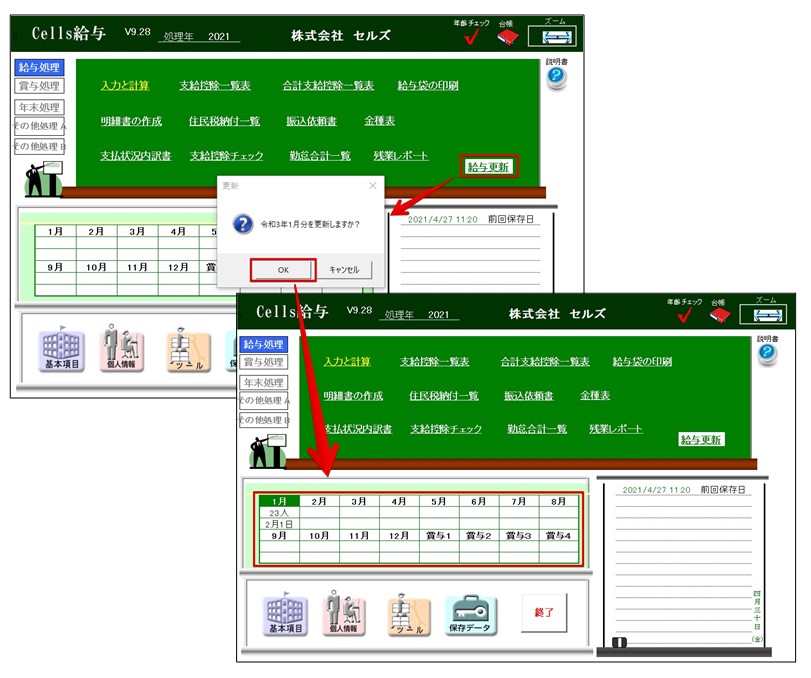Select 賞与処理 tab in front window
The image size is (811, 678).
[x=263, y=362]
